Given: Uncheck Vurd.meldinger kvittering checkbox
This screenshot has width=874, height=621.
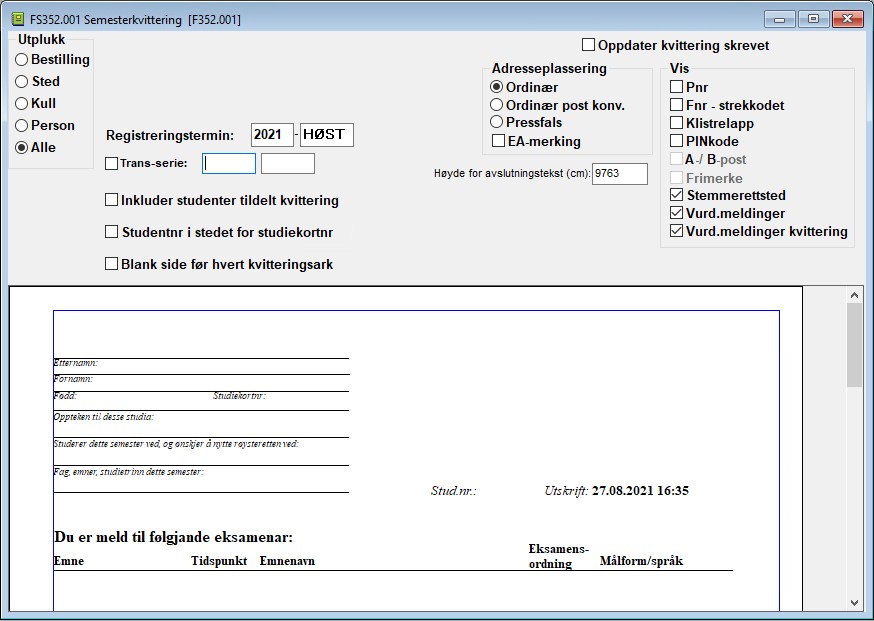Looking at the screenshot, I should 676,231.
